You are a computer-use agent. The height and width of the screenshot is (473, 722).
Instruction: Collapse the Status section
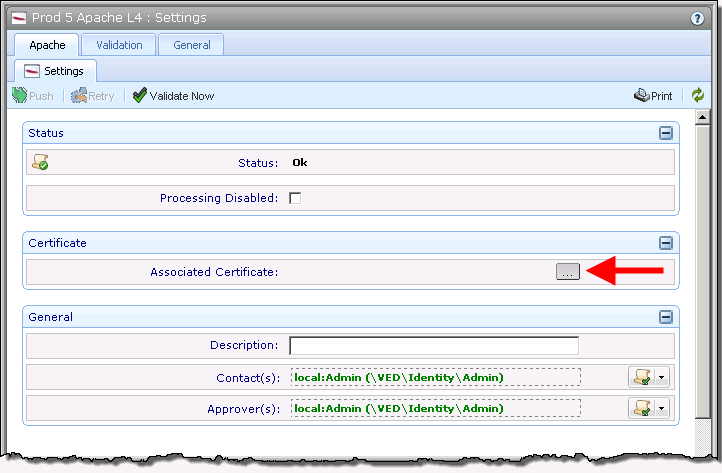click(665, 133)
